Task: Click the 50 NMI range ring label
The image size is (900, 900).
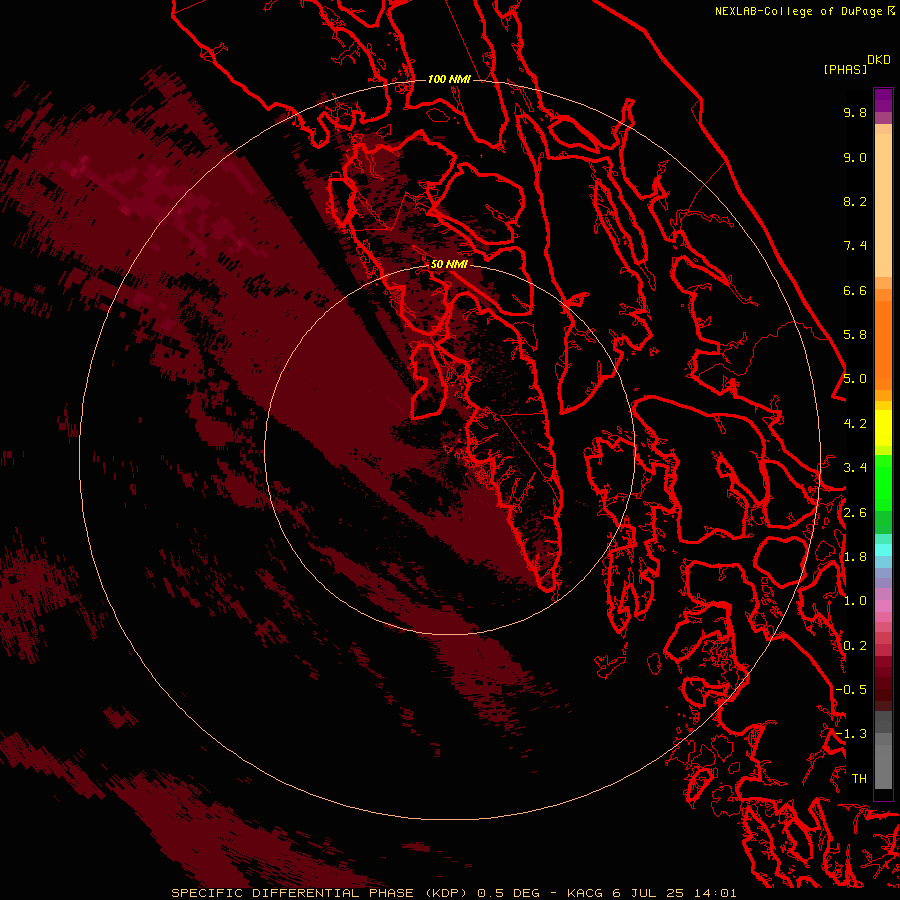Action: coord(449,264)
